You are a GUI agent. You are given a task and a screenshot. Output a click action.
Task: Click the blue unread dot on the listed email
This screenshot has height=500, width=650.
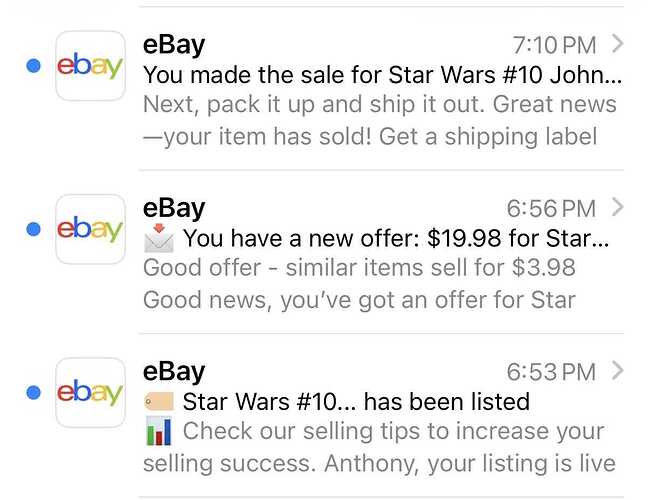(33, 392)
